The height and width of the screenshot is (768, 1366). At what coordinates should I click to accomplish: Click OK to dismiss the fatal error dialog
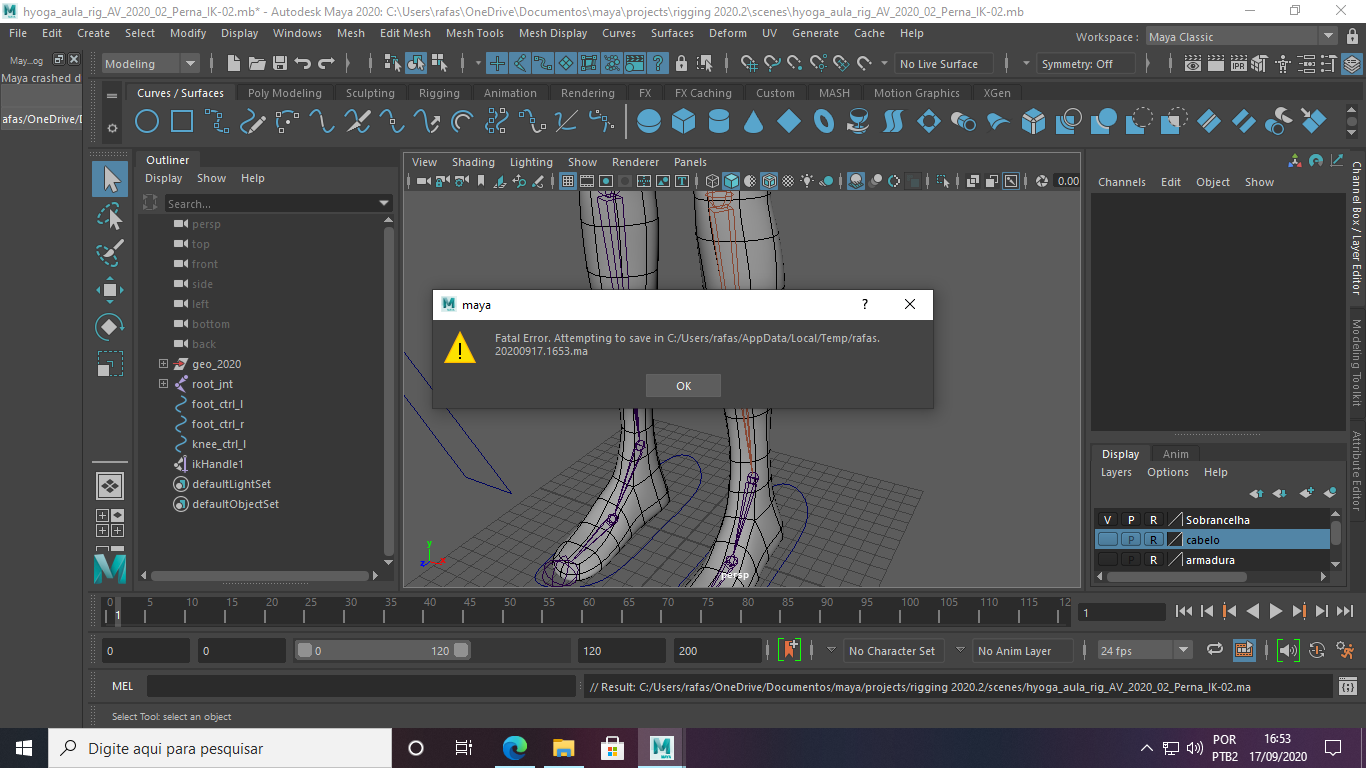pos(683,385)
